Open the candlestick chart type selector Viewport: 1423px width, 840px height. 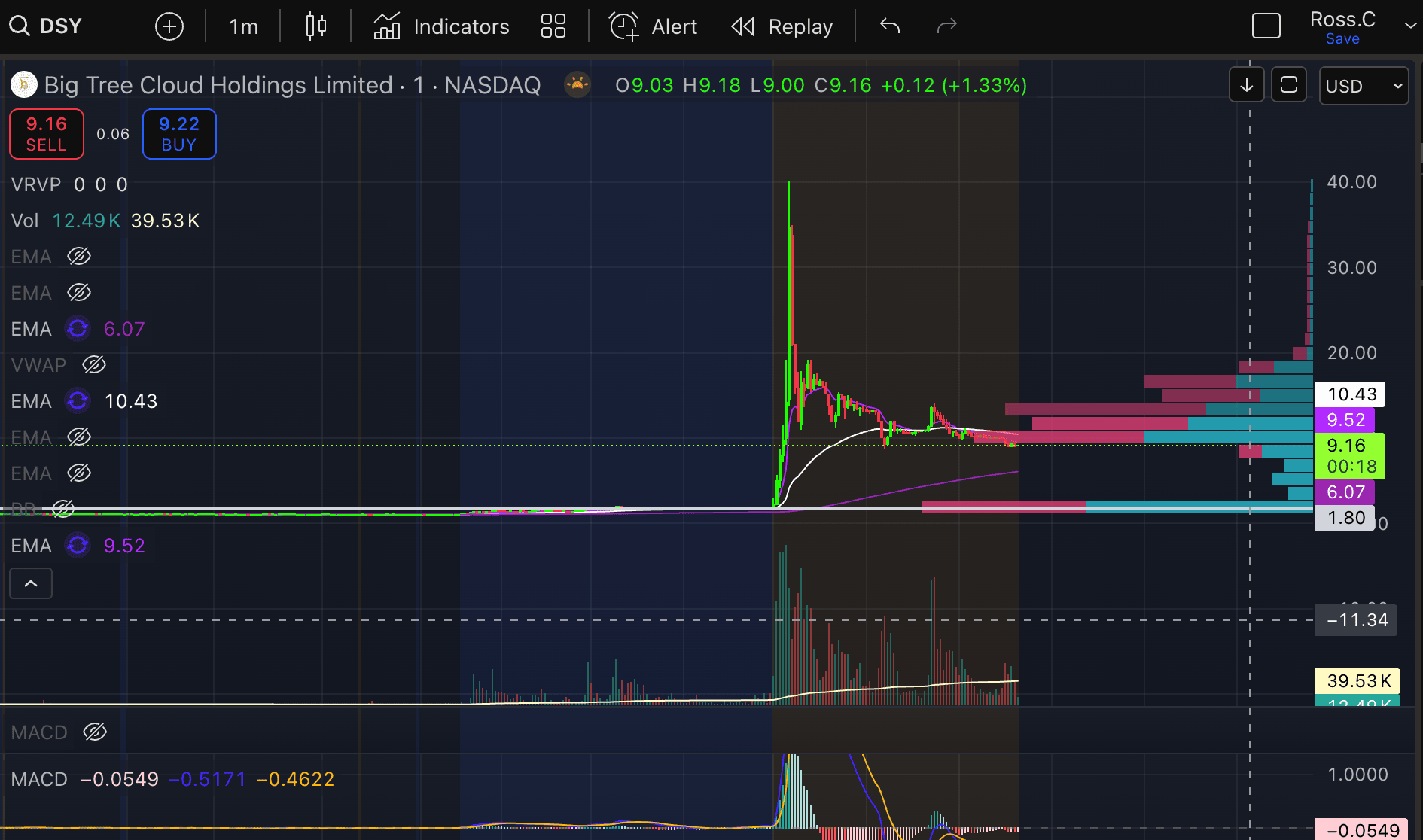[x=316, y=26]
